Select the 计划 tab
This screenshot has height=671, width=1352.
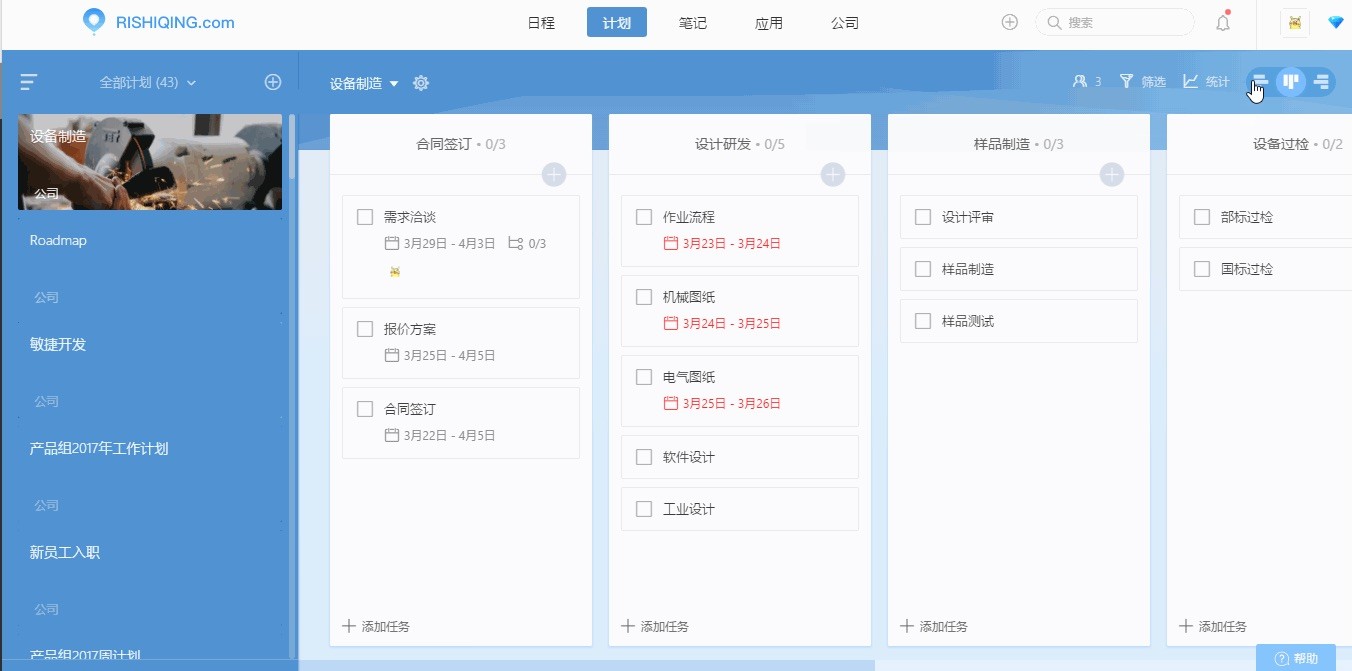pyautogui.click(x=617, y=22)
